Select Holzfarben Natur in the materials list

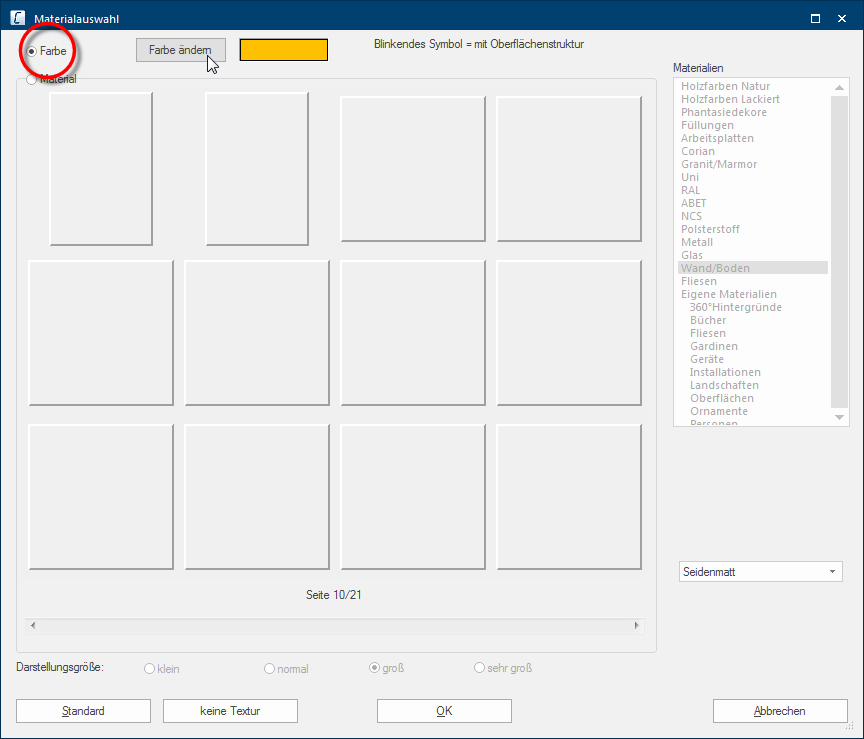725,86
